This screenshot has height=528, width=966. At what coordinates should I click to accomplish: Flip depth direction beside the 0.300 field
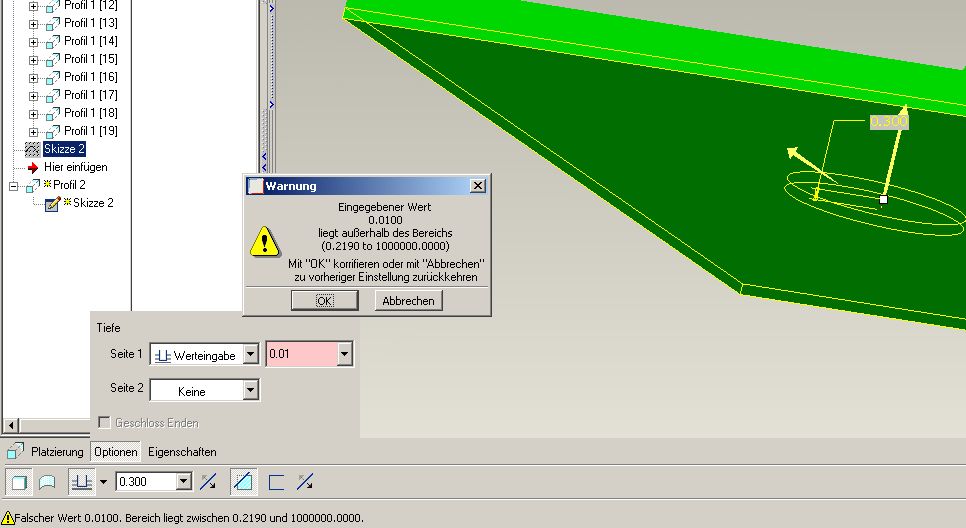pos(208,482)
